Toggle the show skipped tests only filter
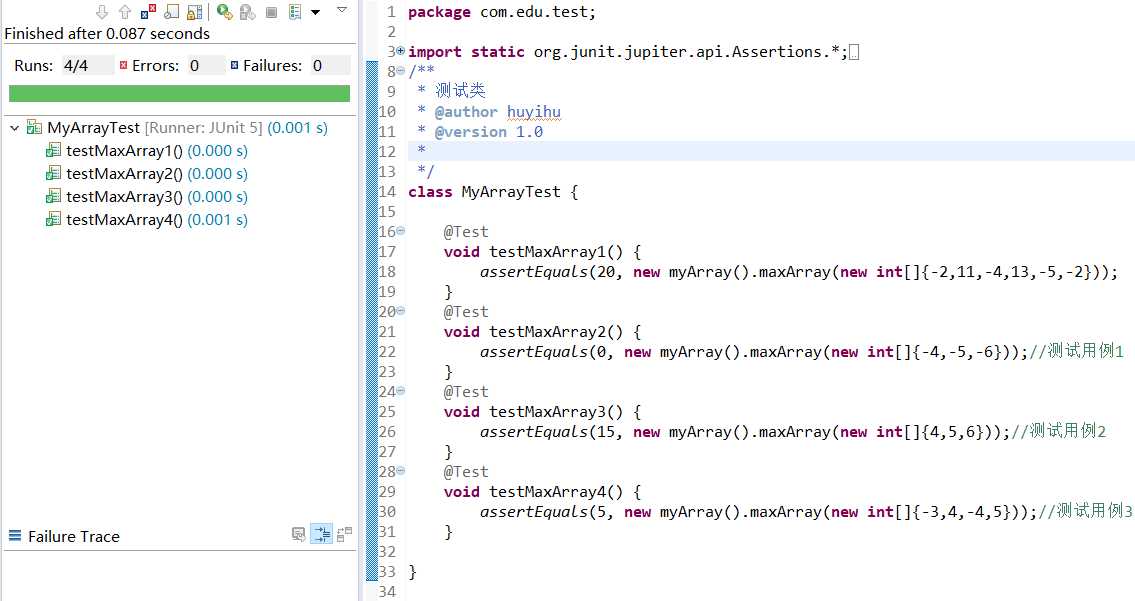The height and width of the screenshot is (601, 1135). click(x=172, y=12)
